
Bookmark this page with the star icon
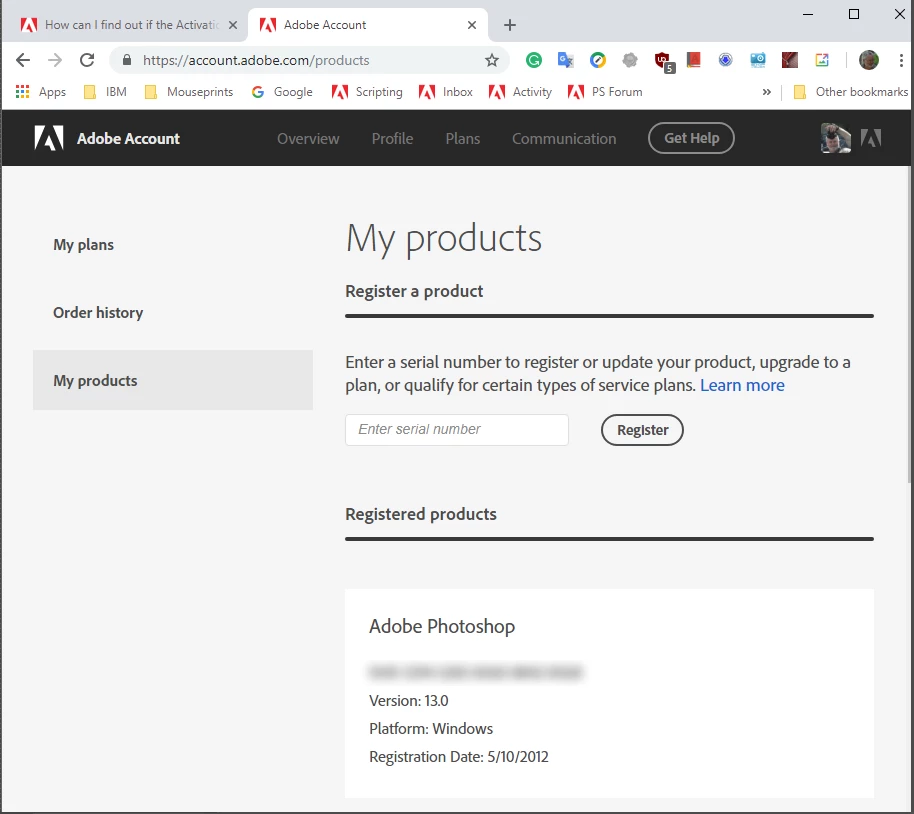492,60
